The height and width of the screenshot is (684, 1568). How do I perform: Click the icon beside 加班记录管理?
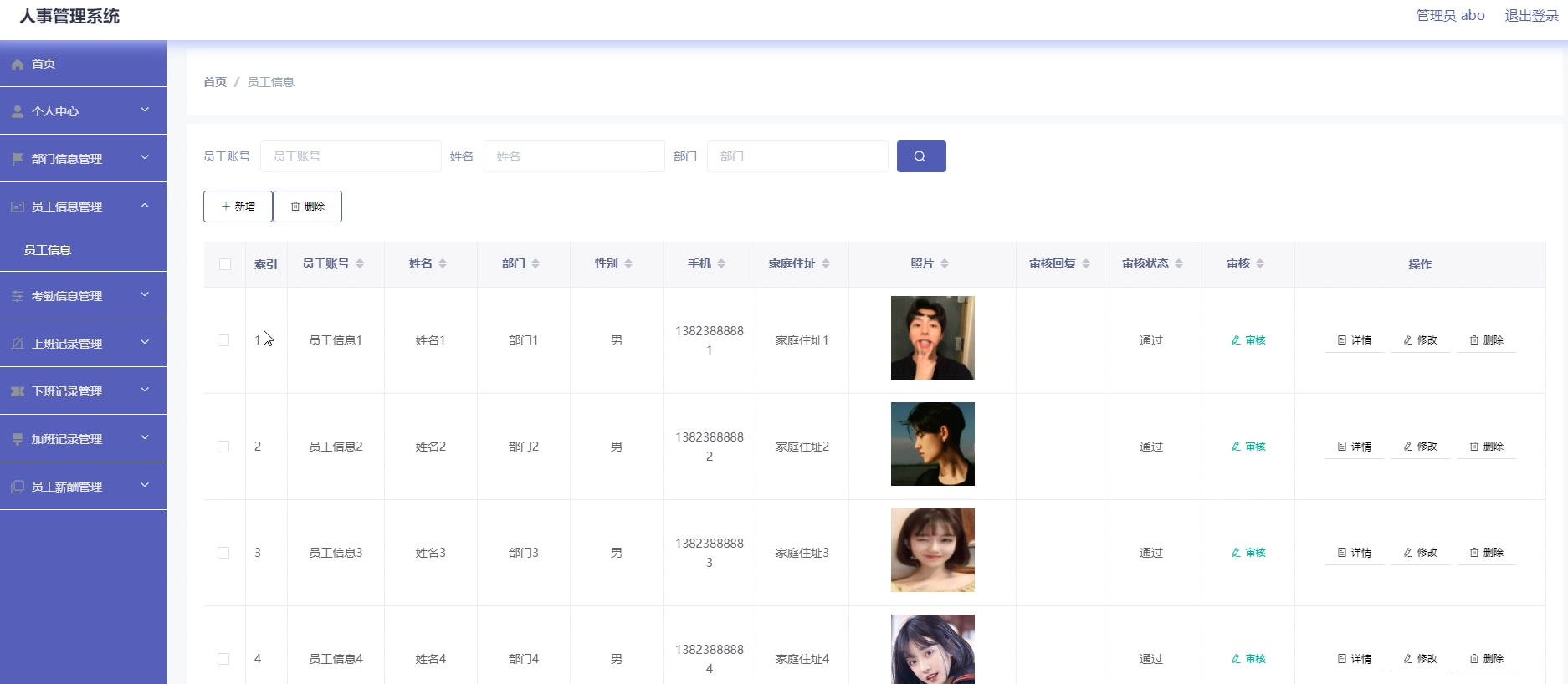[17, 439]
